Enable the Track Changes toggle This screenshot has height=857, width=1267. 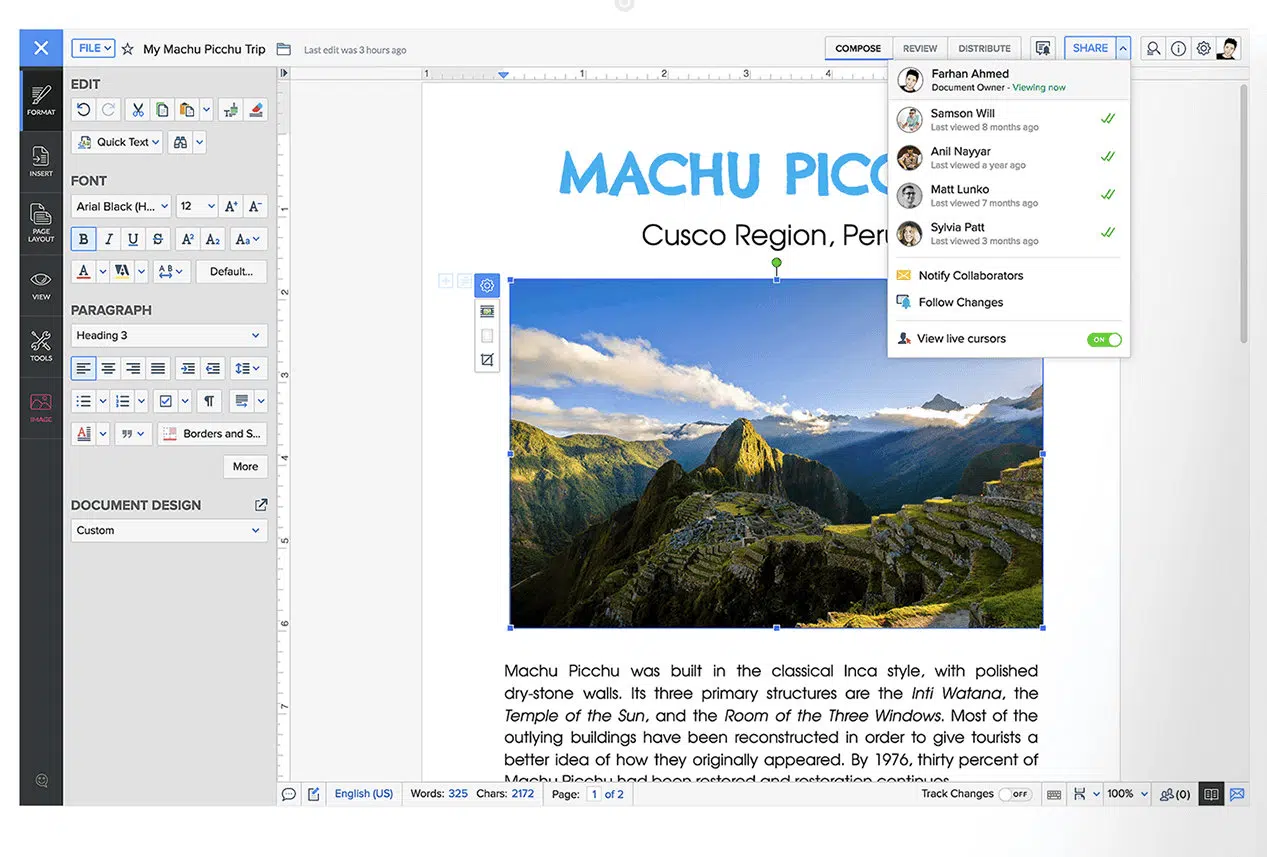tap(1015, 794)
